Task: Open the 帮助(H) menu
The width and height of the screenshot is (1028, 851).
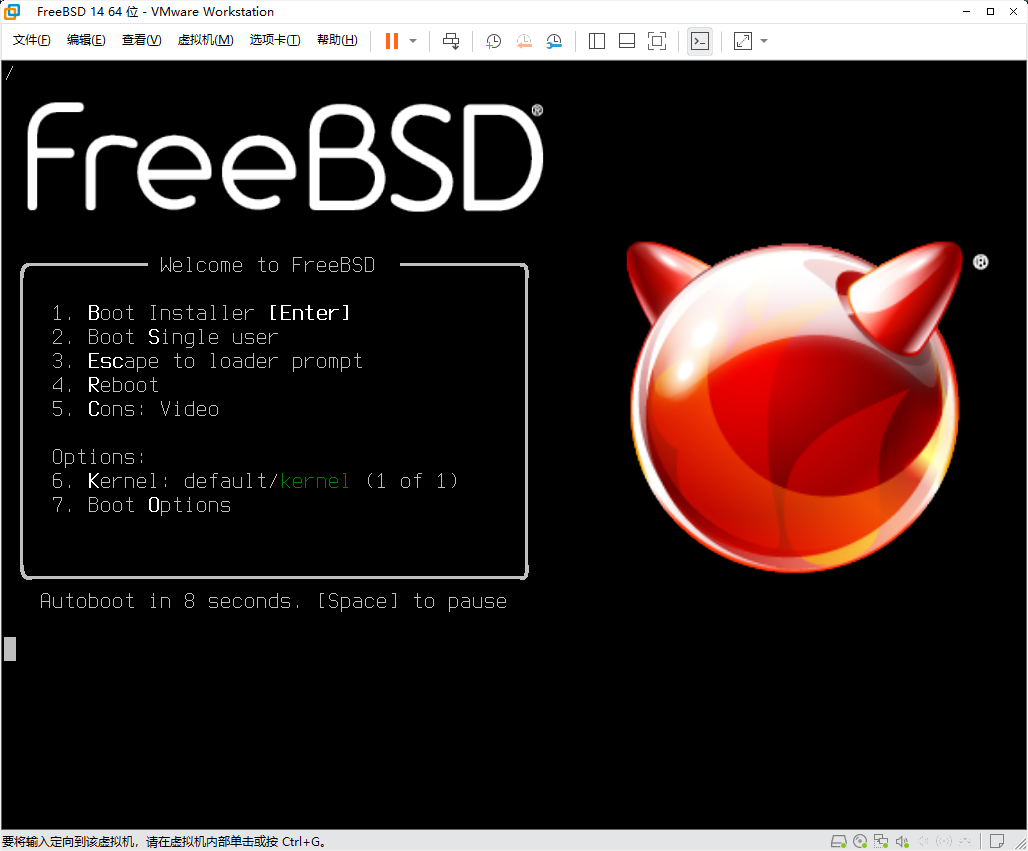Action: coord(337,40)
